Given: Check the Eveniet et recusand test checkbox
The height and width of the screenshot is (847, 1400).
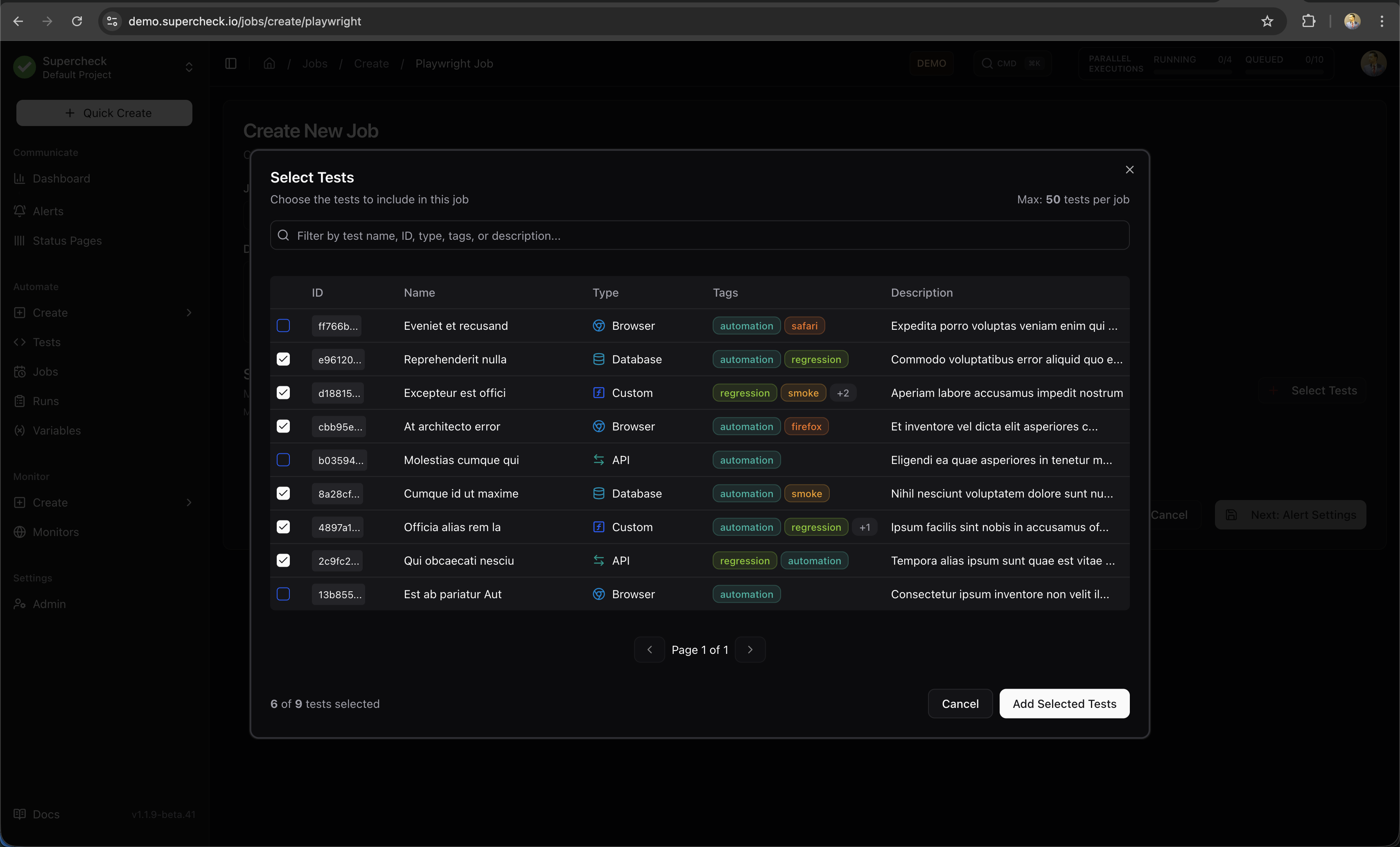Looking at the screenshot, I should [283, 326].
